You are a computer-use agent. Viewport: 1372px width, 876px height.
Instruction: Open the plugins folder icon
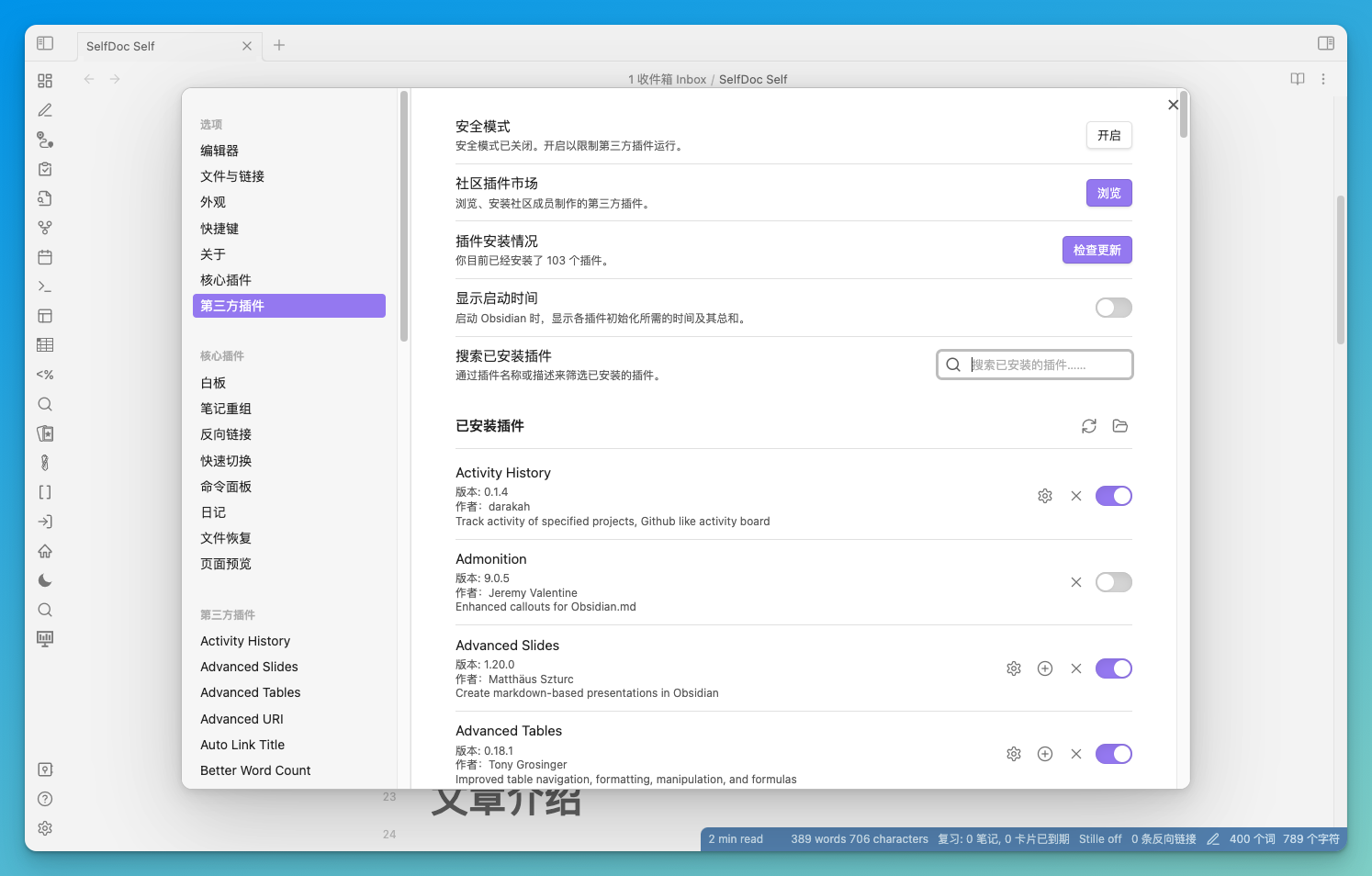tap(1119, 425)
